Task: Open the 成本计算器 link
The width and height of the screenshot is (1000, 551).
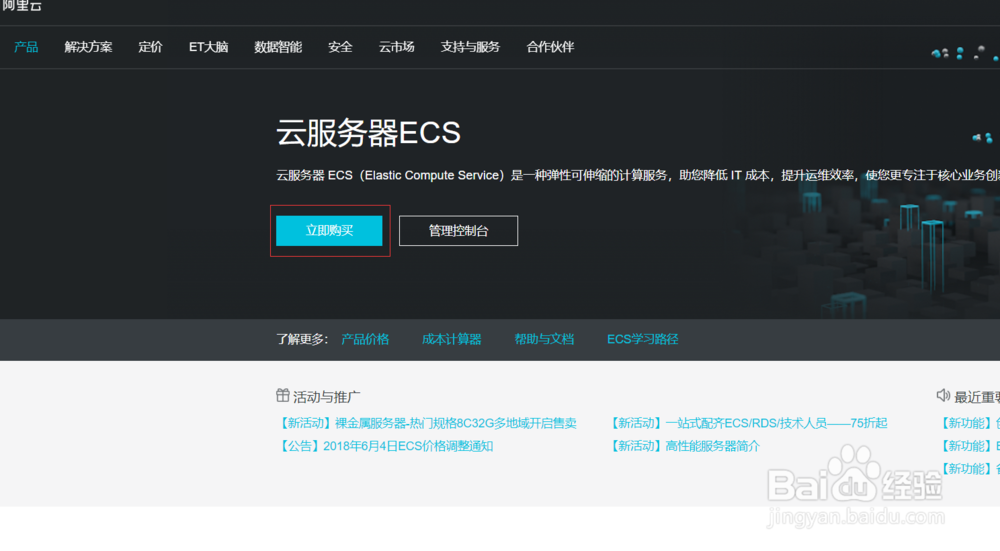Action: click(x=452, y=339)
